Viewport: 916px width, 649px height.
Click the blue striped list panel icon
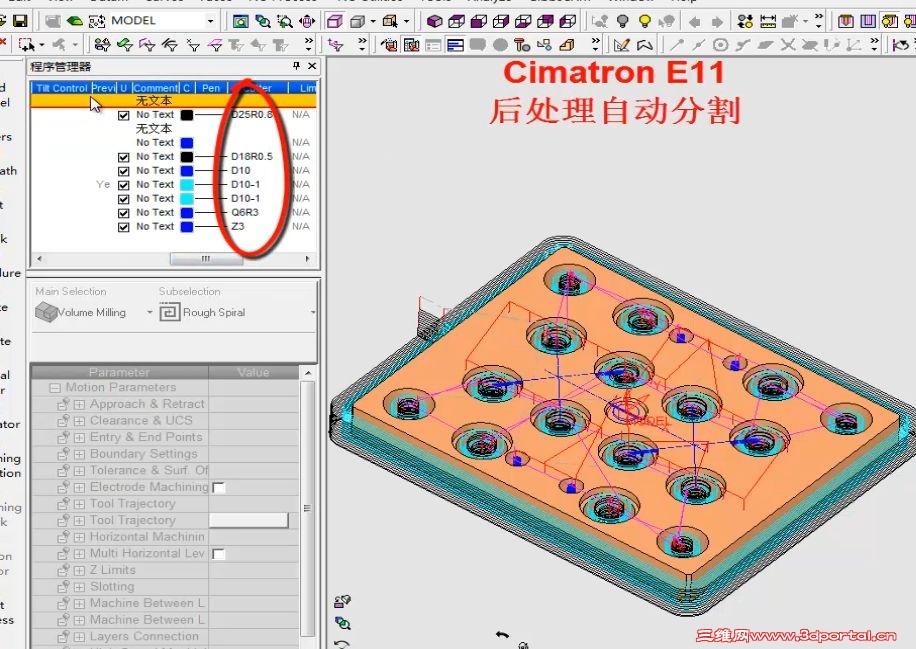(x=455, y=44)
